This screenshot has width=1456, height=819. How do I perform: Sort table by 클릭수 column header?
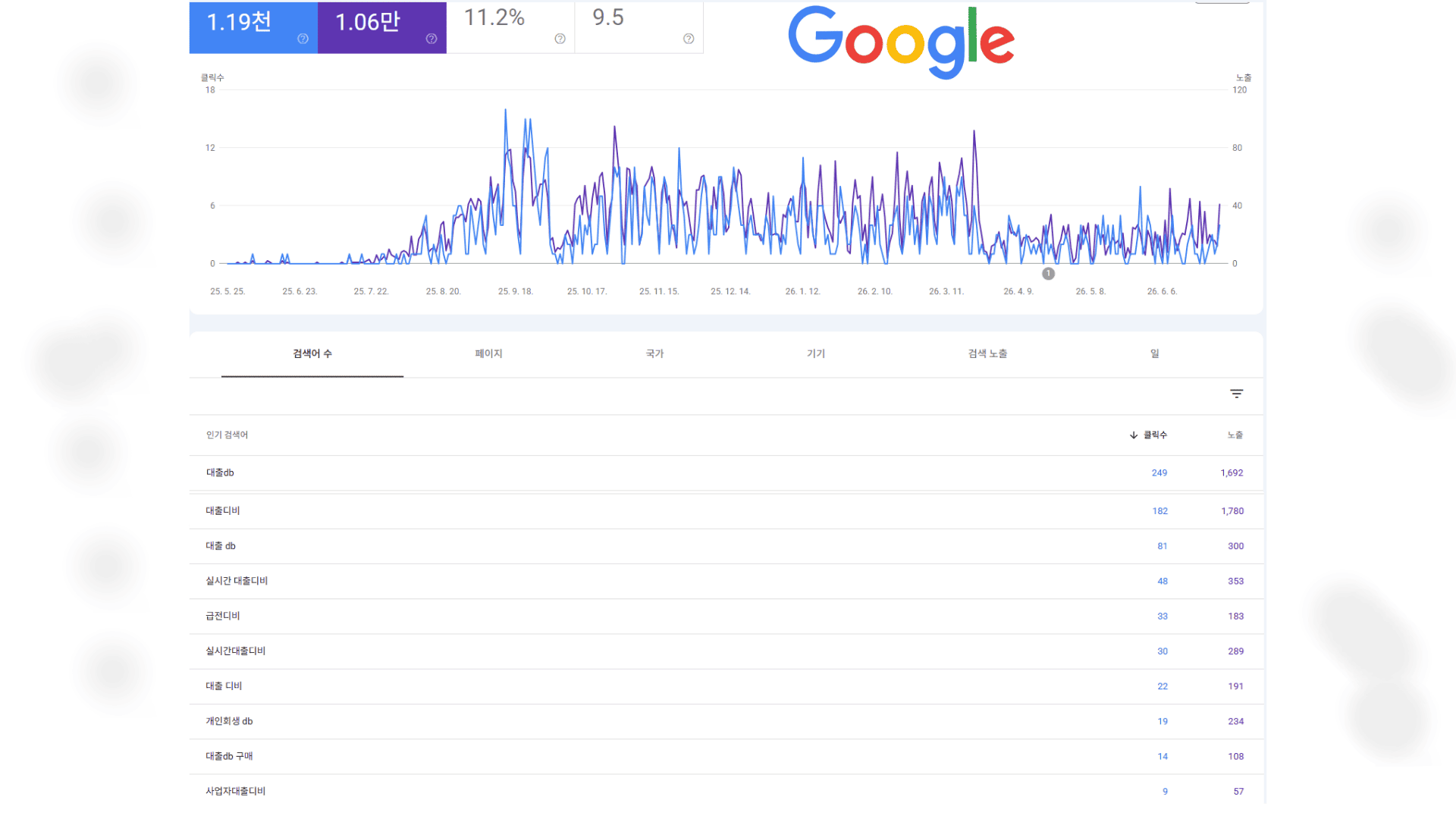click(x=1155, y=435)
